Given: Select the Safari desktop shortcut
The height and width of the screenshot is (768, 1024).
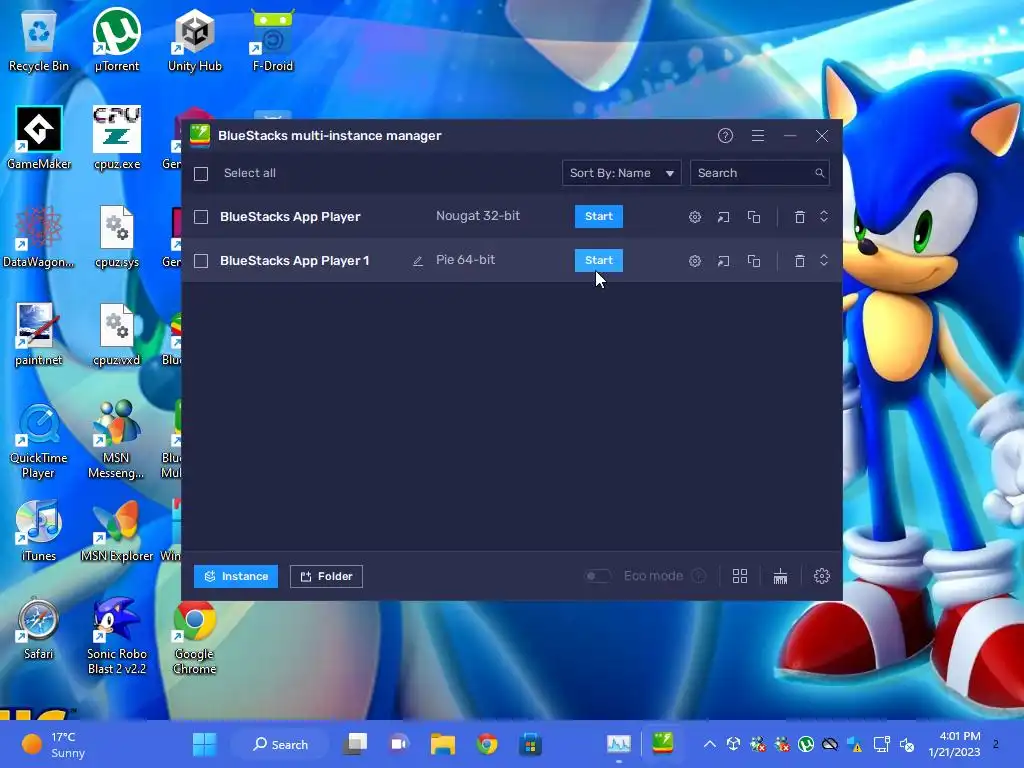Looking at the screenshot, I should click(x=39, y=628).
